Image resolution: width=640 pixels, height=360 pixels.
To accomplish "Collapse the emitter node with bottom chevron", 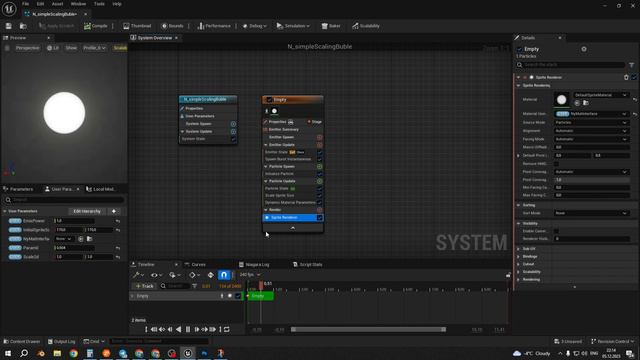I will (293, 228).
